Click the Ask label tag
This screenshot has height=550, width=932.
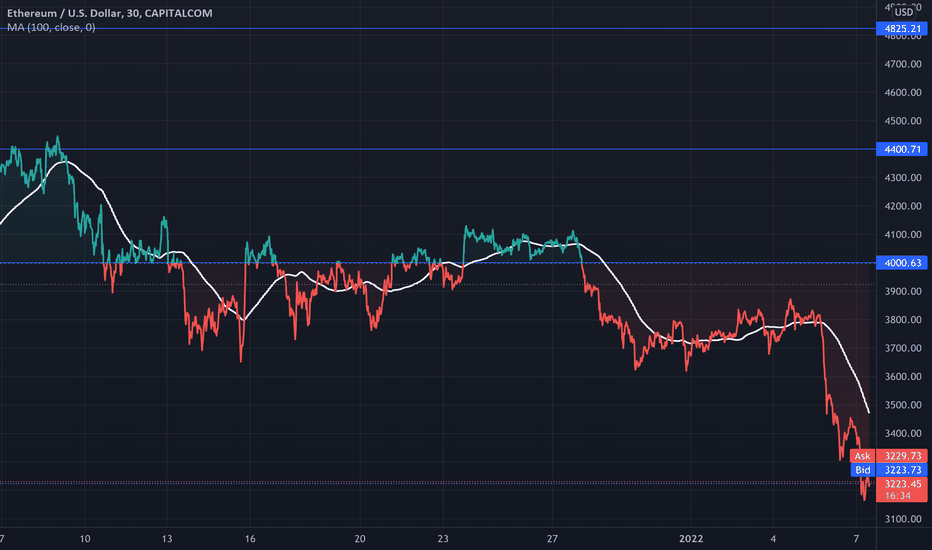[x=862, y=456]
